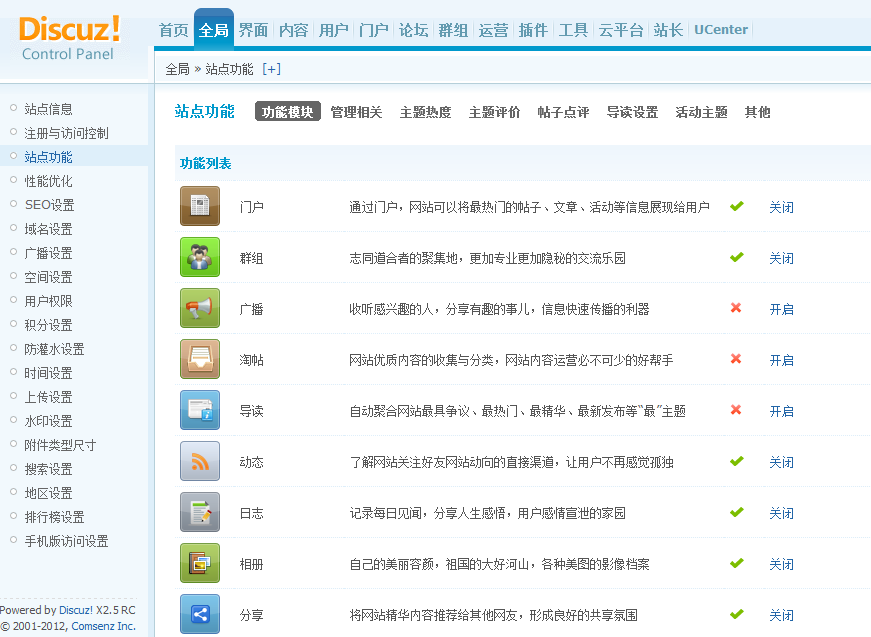
Task: Click the 广播 megaphone module icon
Action: pyautogui.click(x=200, y=308)
